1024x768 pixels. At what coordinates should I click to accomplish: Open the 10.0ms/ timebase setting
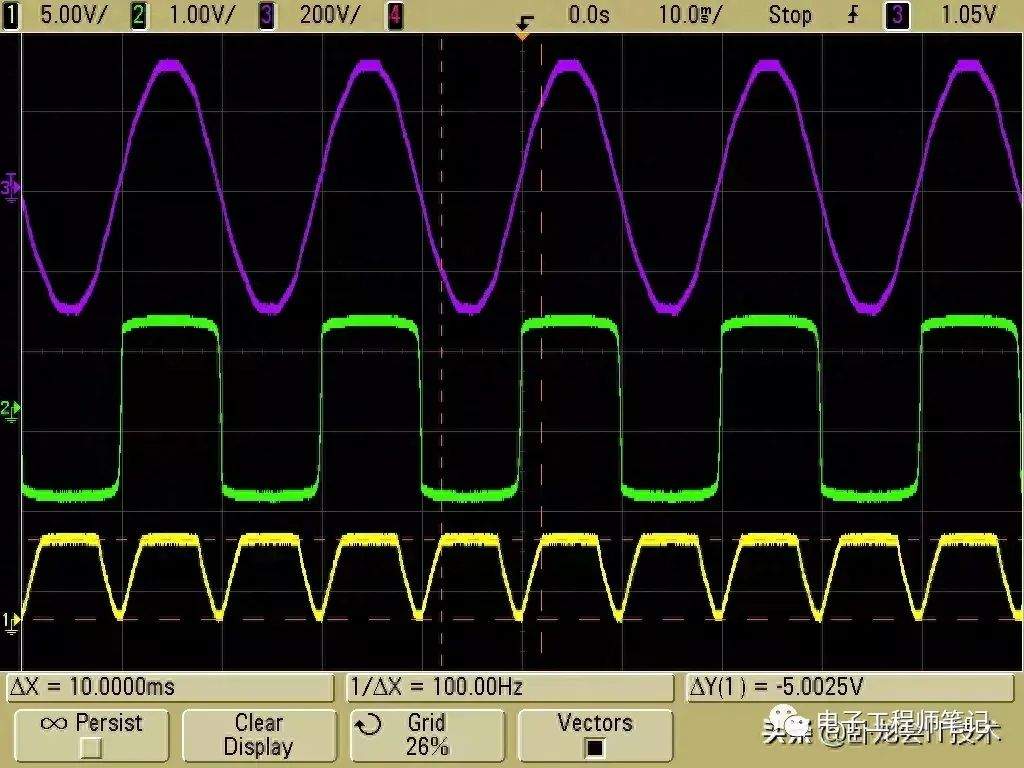[691, 15]
